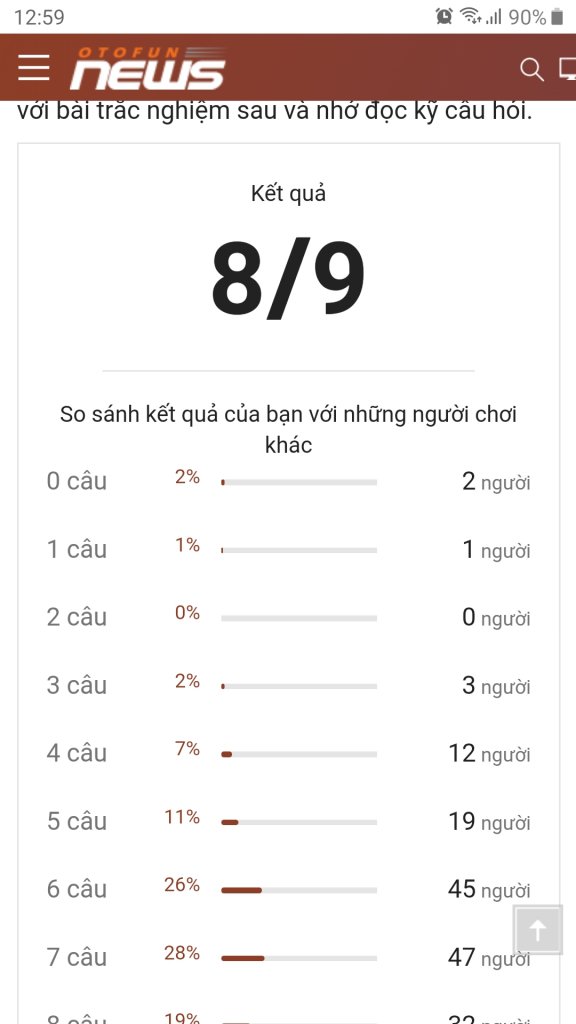This screenshot has height=1024, width=576.
Task: Tap the alarm icon in status bar
Action: (x=445, y=16)
